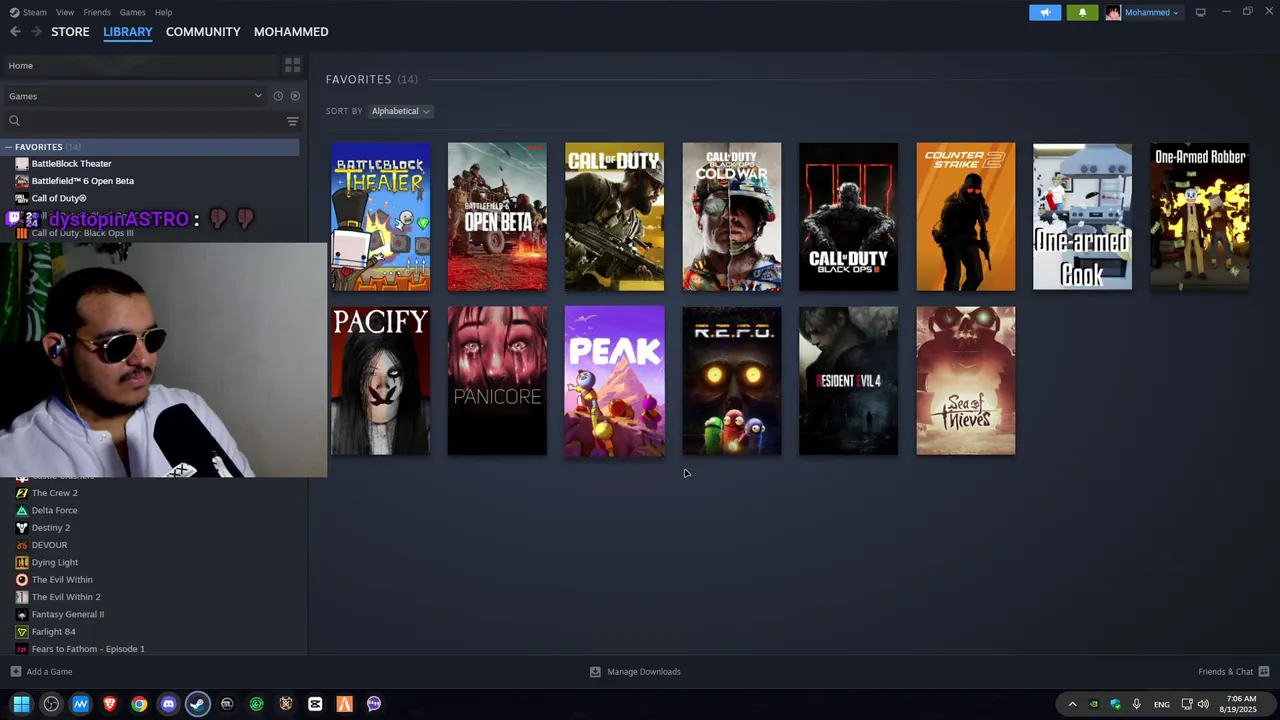Click the ENG language indicator
The height and width of the screenshot is (720, 1280).
(1162, 705)
